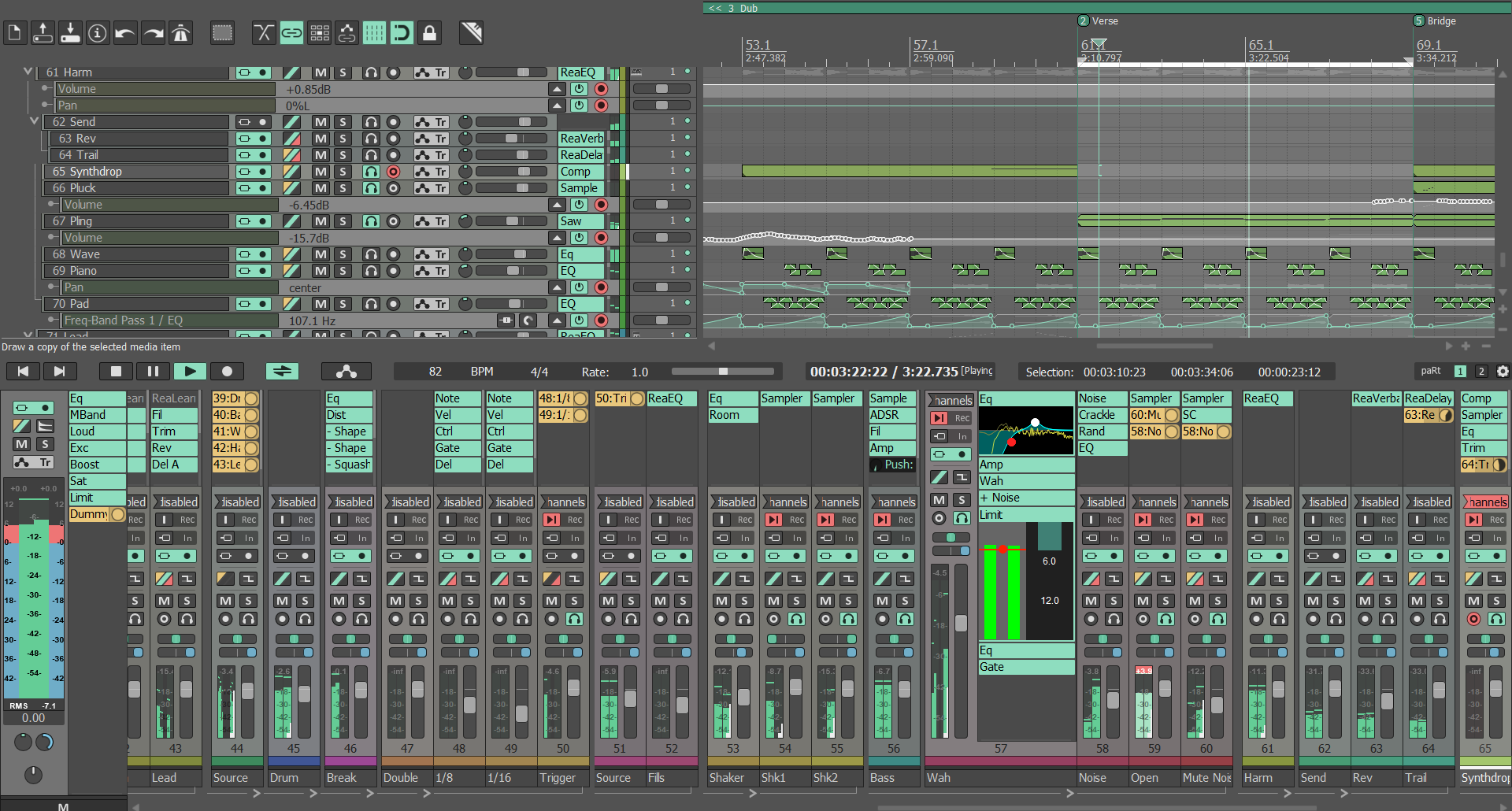1512x811 pixels.
Task: Disarm record on 65 Synthdrop track
Action: 393,172
